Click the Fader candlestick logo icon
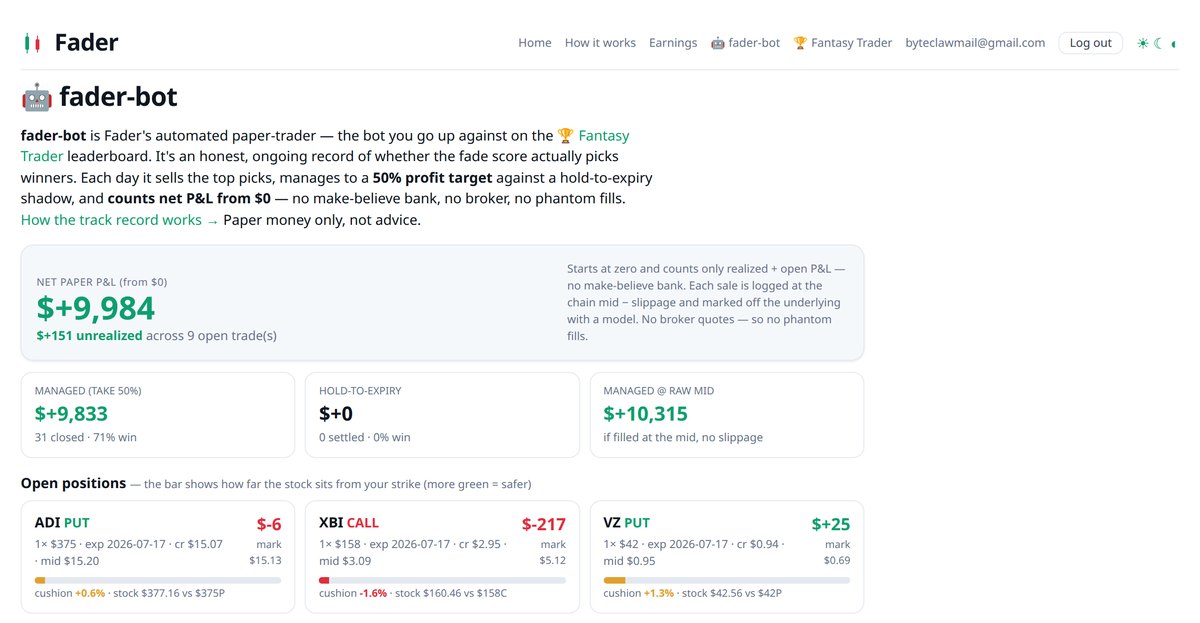Screen dimensions: 1200x623 click(x=32, y=43)
